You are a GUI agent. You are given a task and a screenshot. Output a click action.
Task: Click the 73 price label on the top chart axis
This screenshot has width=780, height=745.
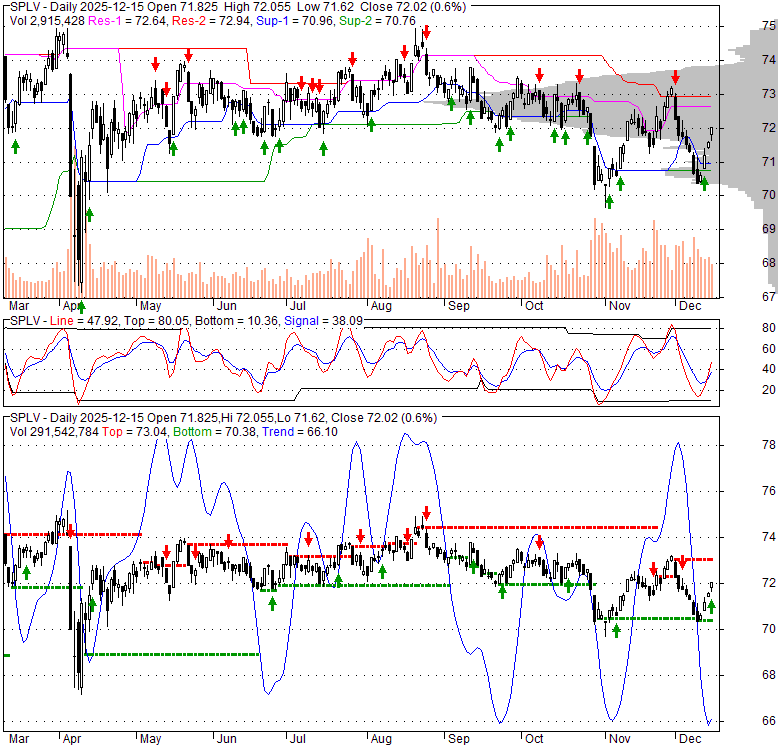(x=769, y=93)
